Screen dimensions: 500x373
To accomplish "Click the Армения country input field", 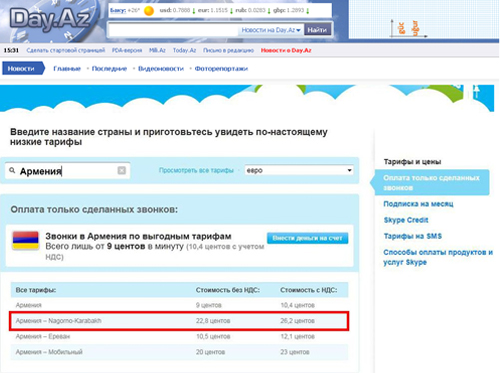I will point(68,171).
